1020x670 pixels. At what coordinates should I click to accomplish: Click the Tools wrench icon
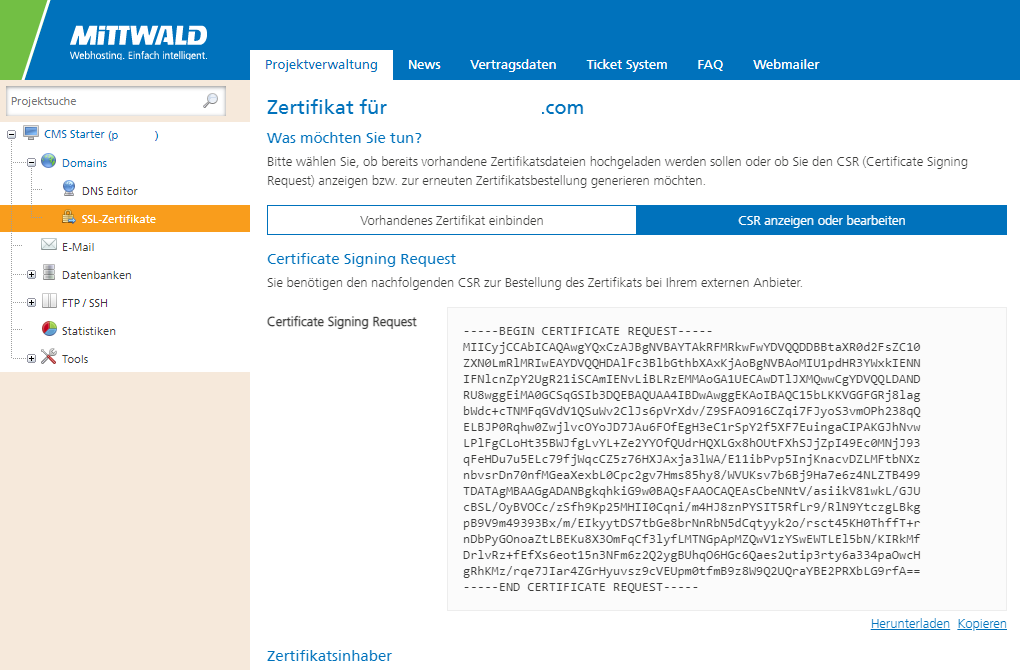pos(49,356)
